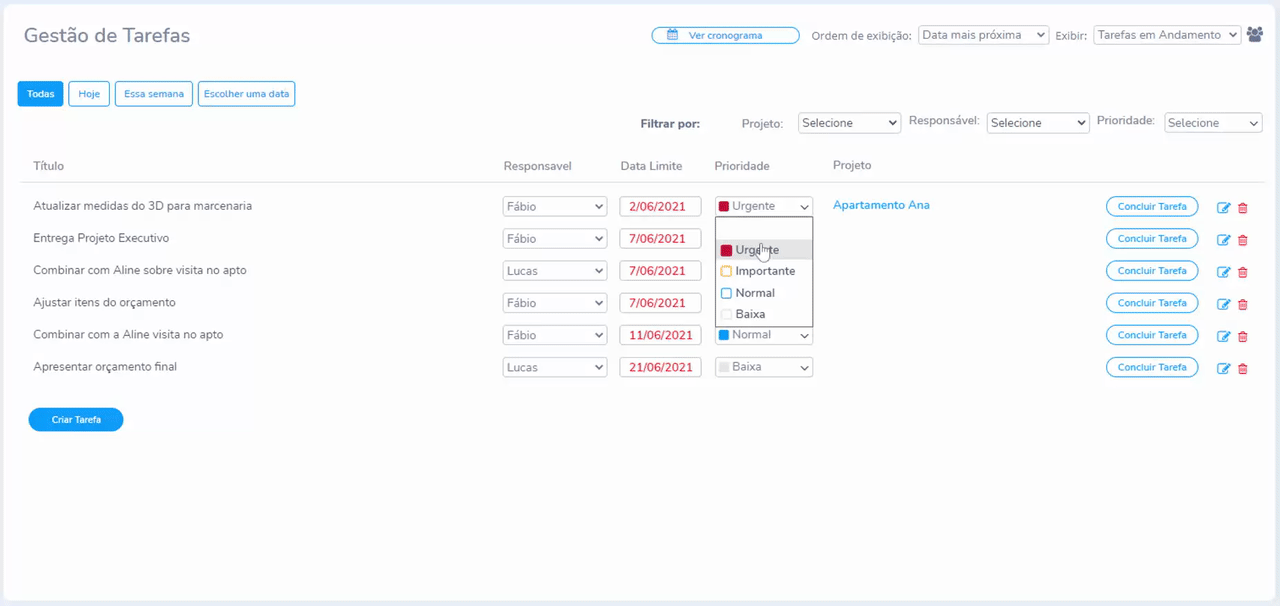1280x606 pixels.
Task: Concluir Tarefa for Atualizar medidas do 3D
Action: tap(1152, 207)
